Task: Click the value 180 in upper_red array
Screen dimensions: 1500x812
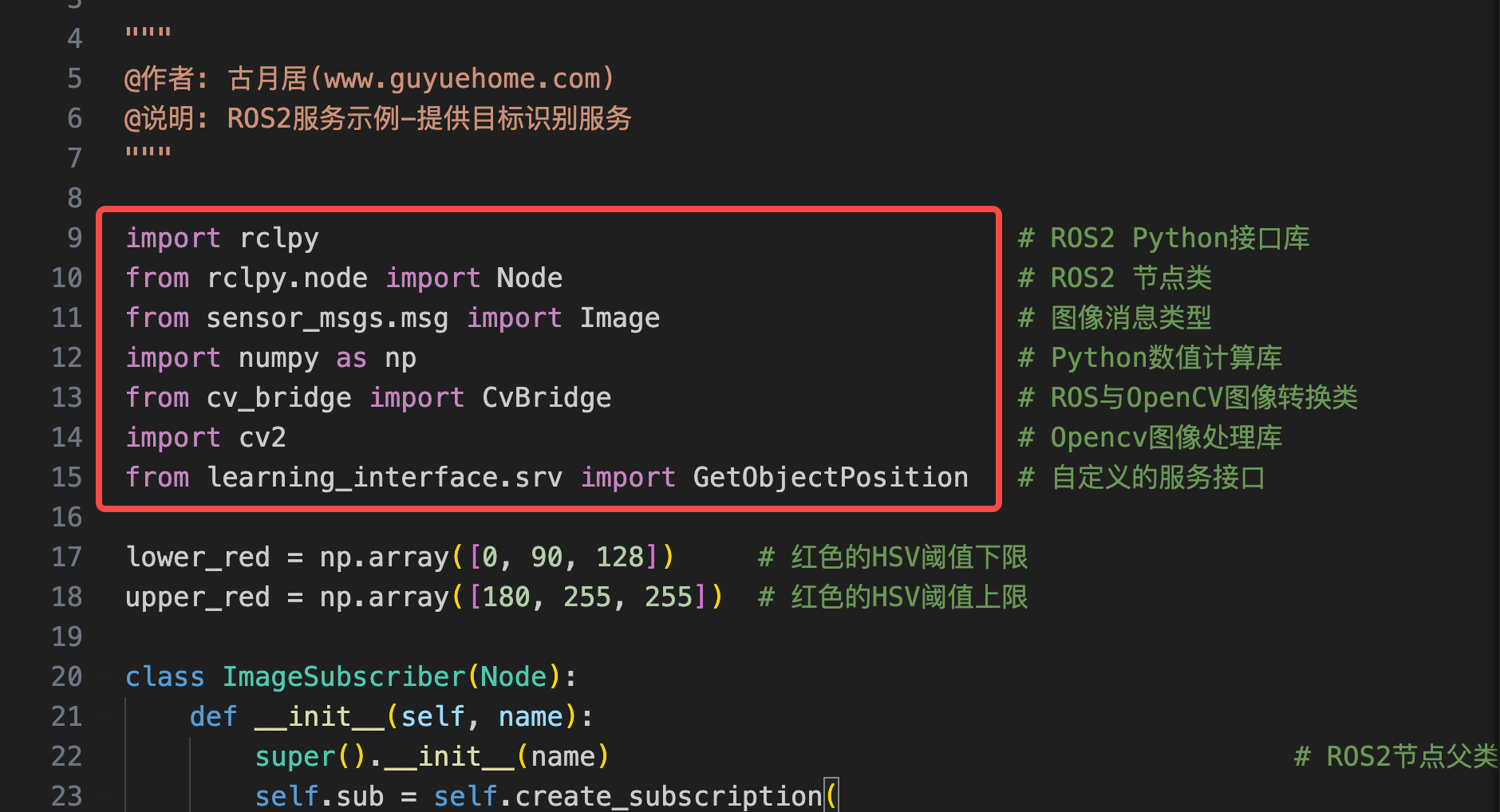Action: click(507, 597)
